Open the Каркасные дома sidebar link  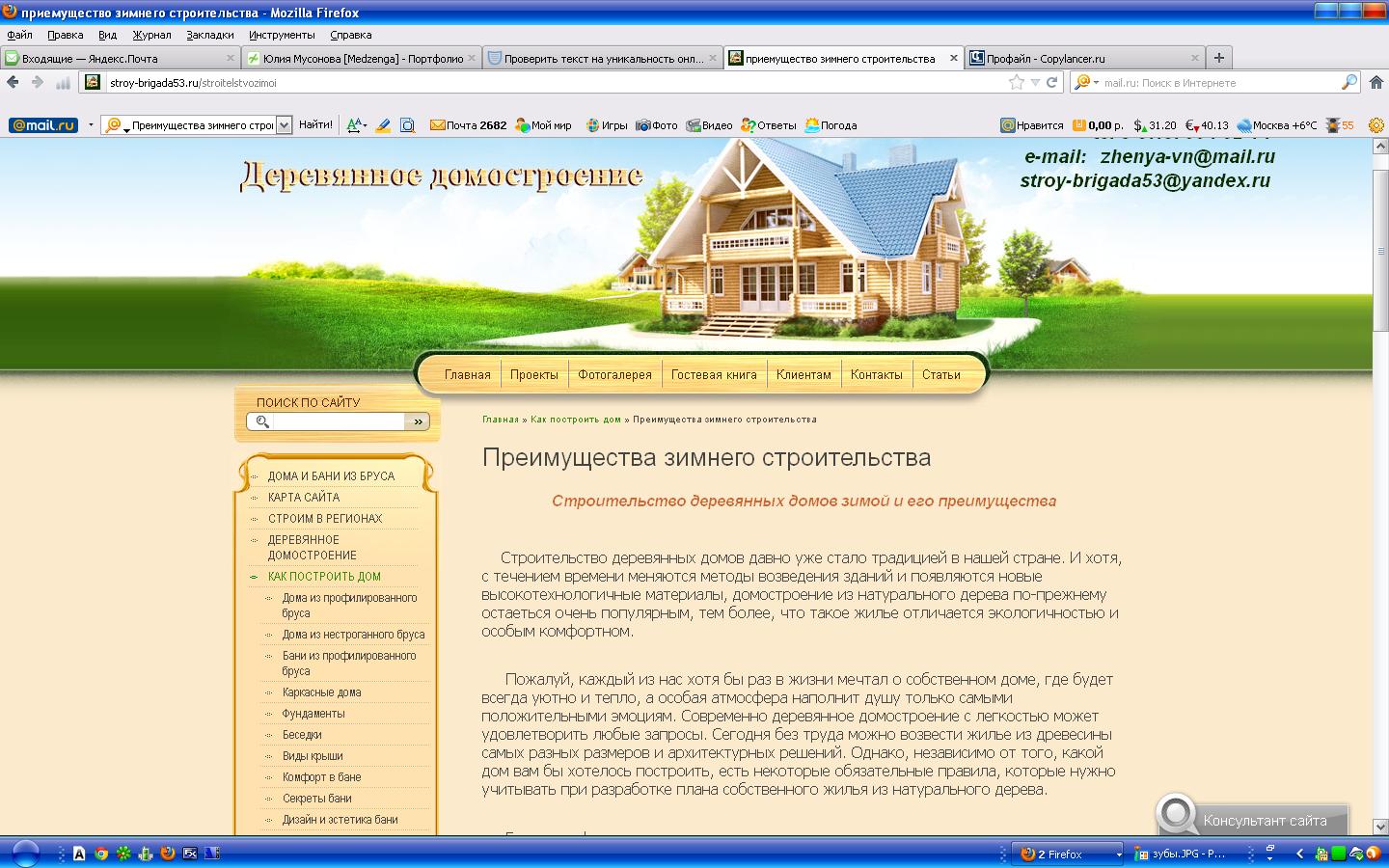pyautogui.click(x=322, y=692)
